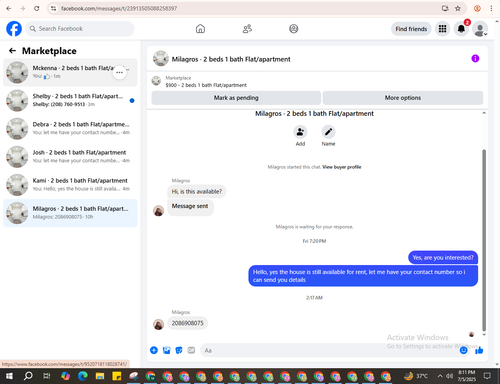Open Microsoft Edge from the taskbar
This screenshot has height=384, width=500.
(x=83, y=376)
